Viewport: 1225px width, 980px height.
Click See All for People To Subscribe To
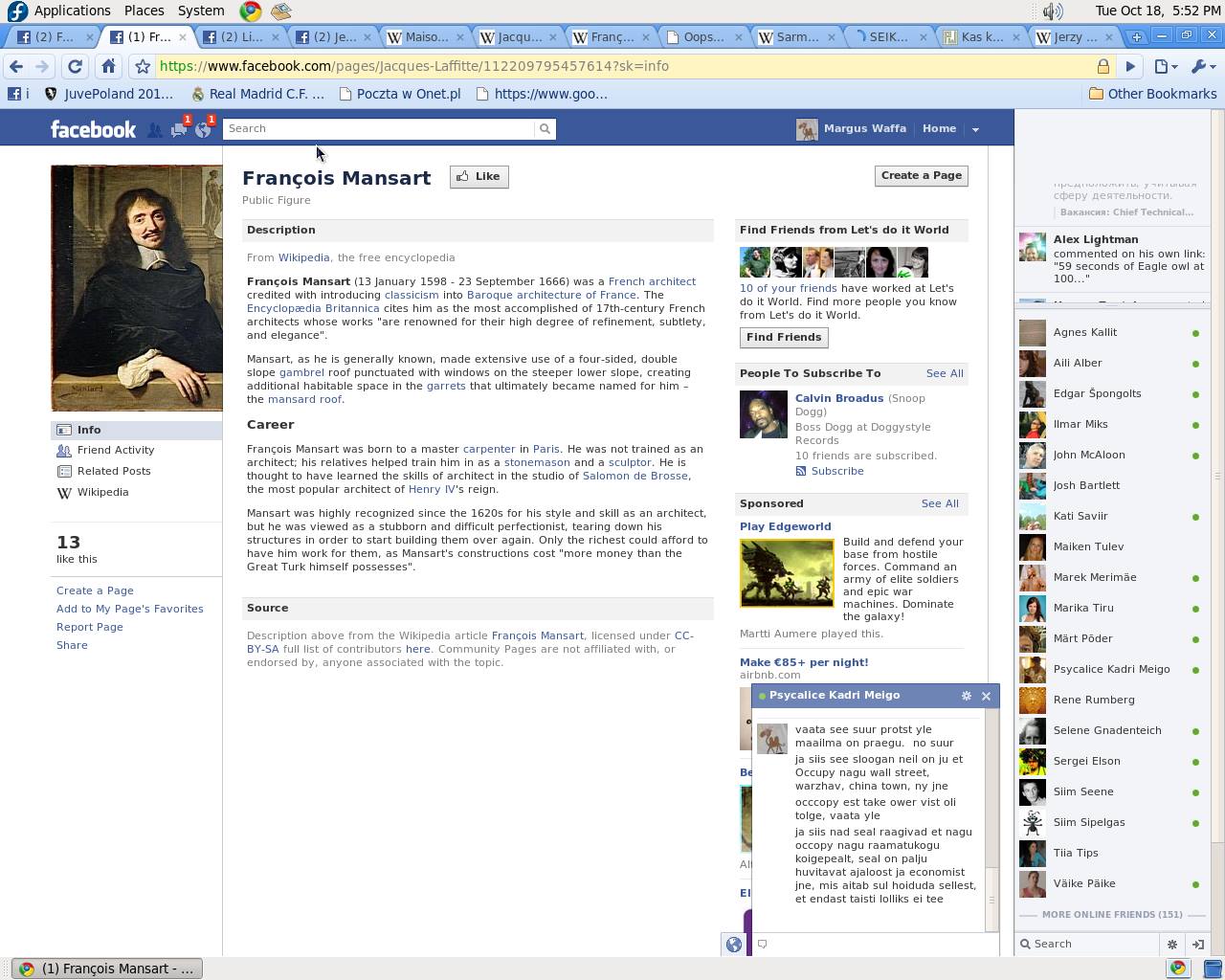point(945,373)
